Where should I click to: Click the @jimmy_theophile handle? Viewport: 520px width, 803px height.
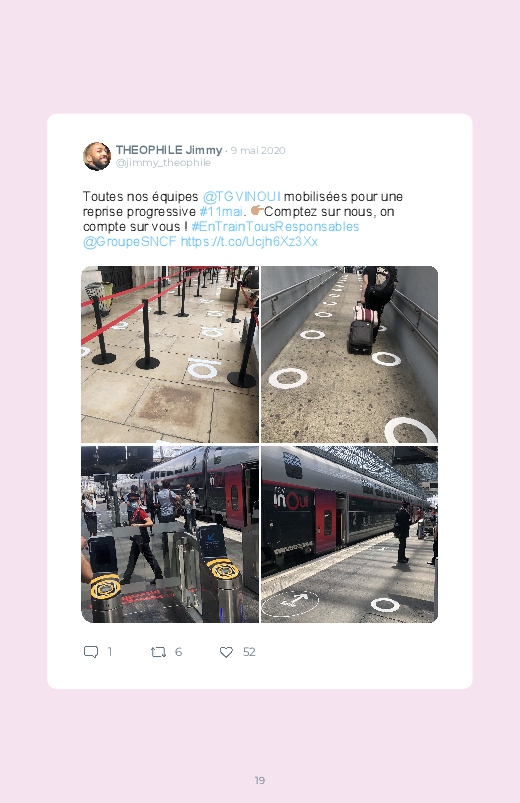tap(163, 162)
